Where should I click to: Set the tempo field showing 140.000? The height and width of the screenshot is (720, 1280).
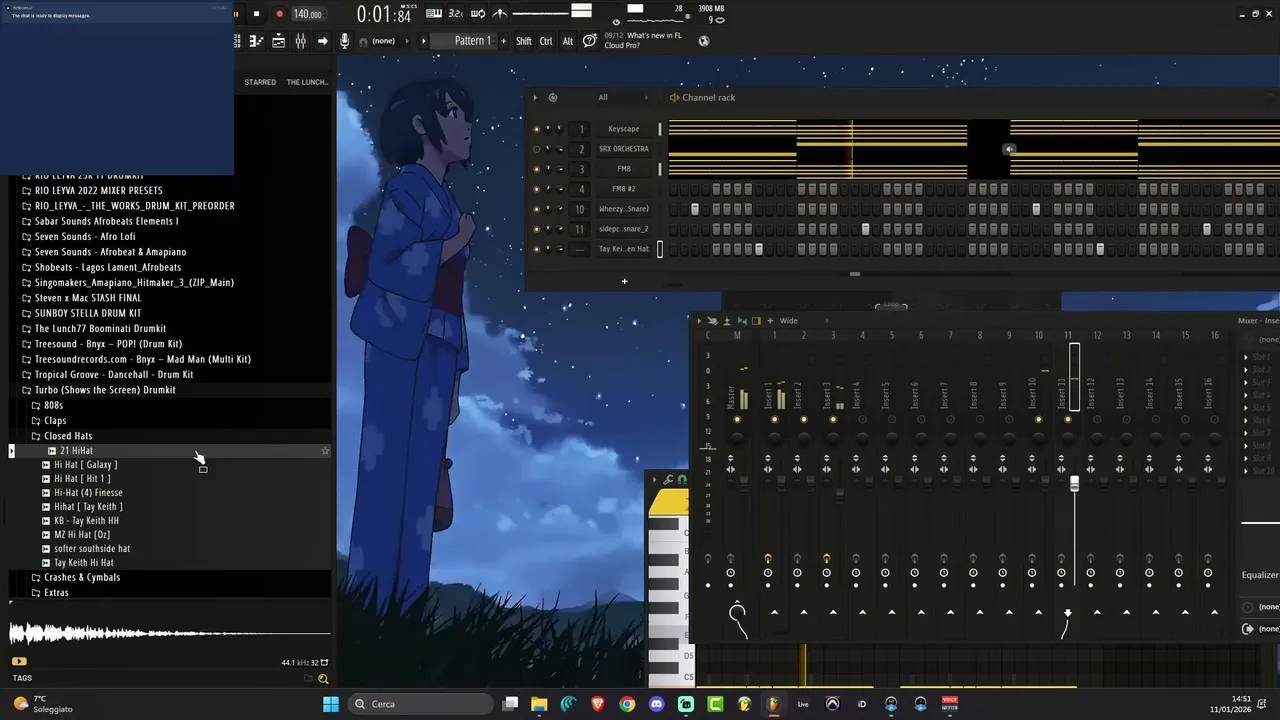tap(308, 14)
